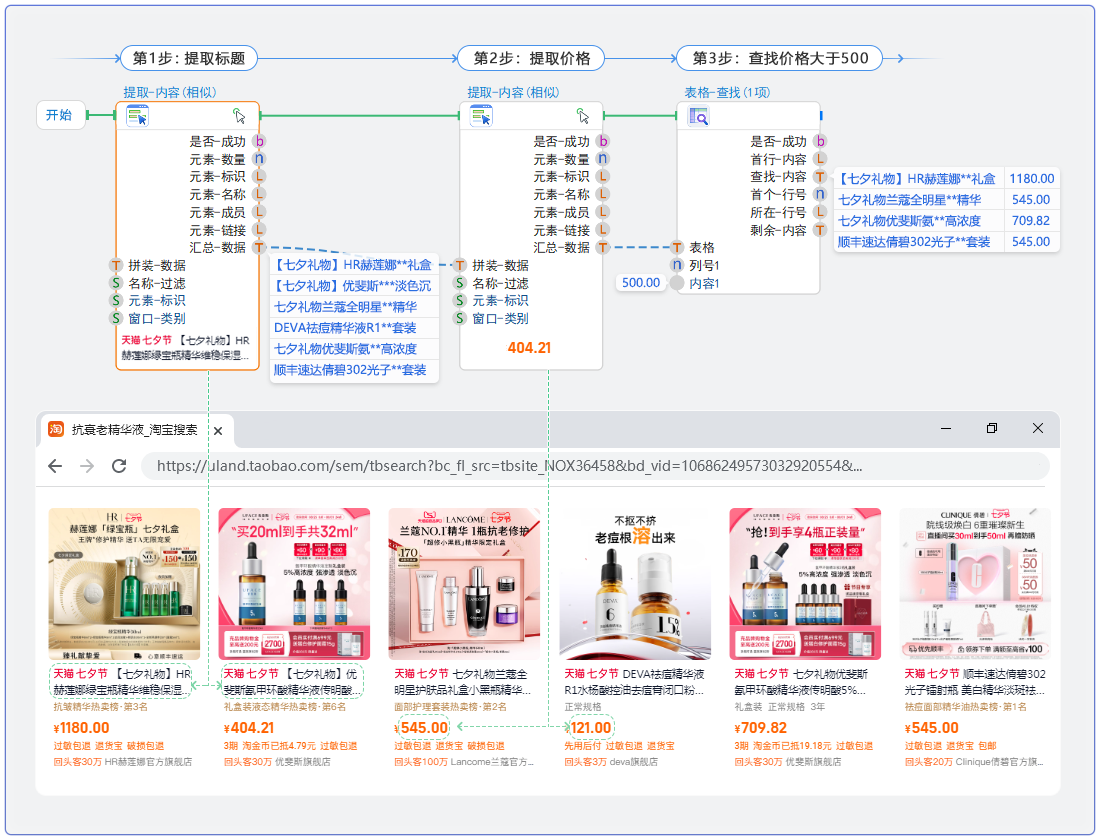The height and width of the screenshot is (840, 1100).
Task: Click the 开始 start node button
Action: [x=60, y=115]
